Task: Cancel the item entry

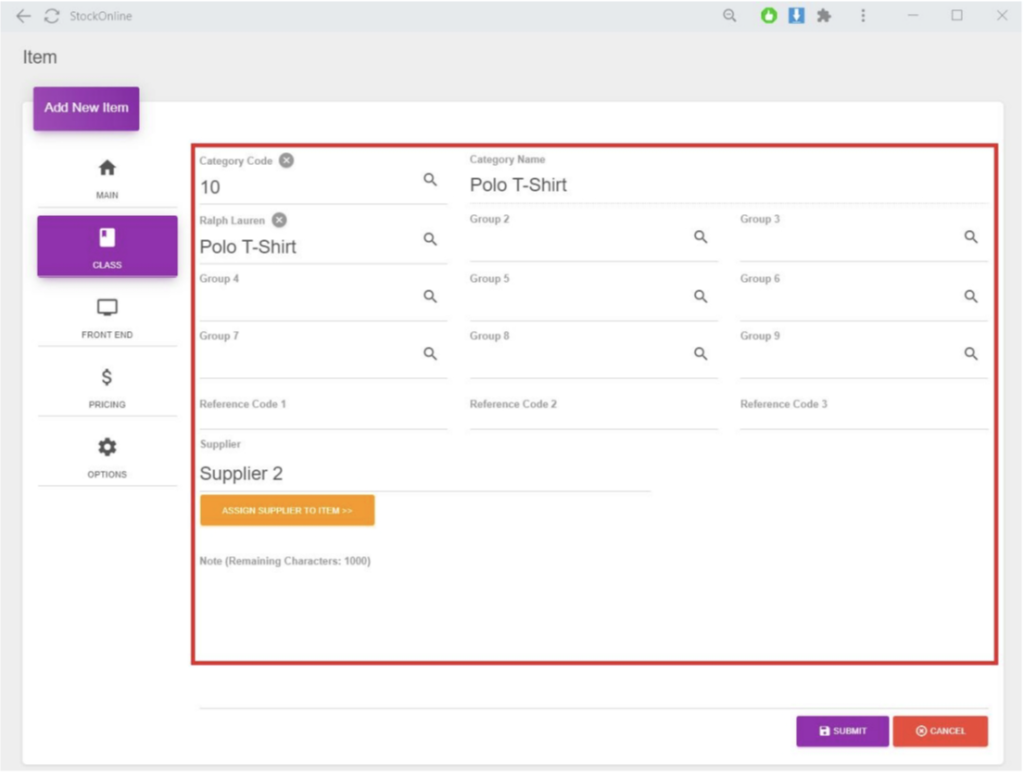Action: click(x=940, y=731)
